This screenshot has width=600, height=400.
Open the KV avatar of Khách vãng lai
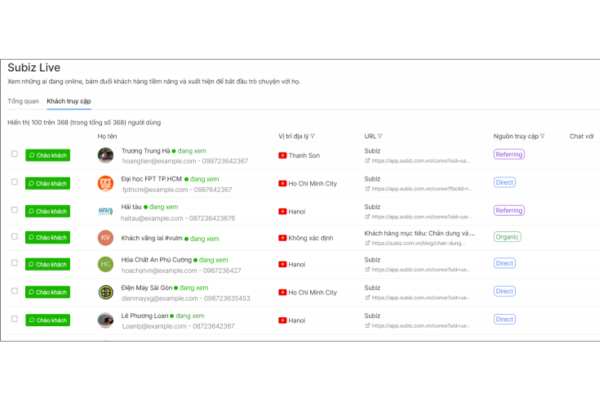point(105,238)
